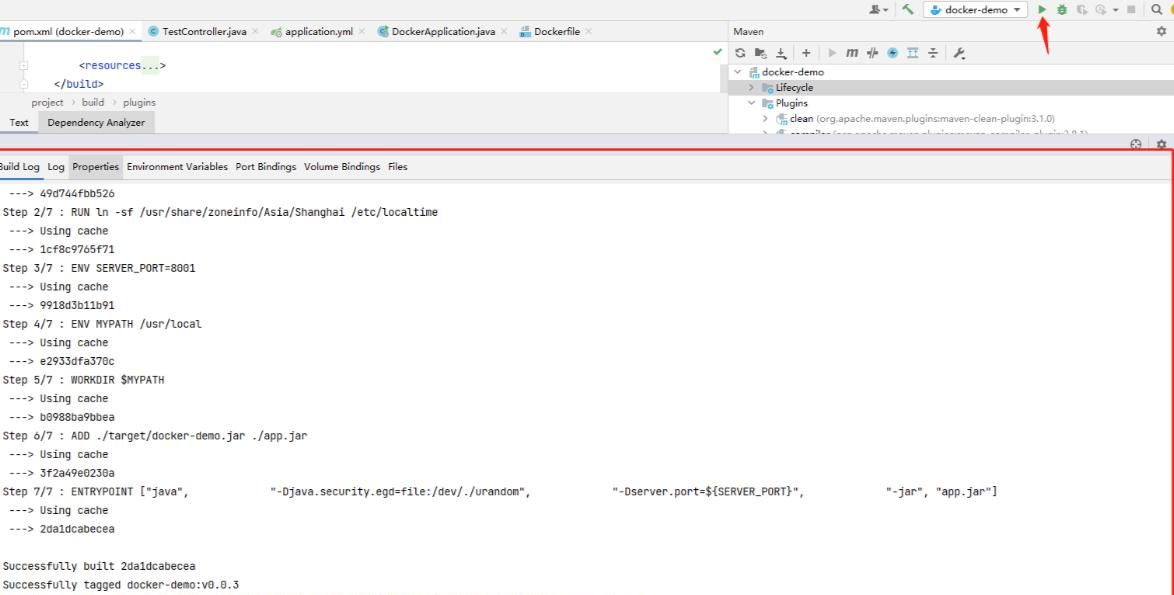The height and width of the screenshot is (595, 1174).
Task: Click 'build' in XML breadcrumb
Action: [x=93, y=103]
